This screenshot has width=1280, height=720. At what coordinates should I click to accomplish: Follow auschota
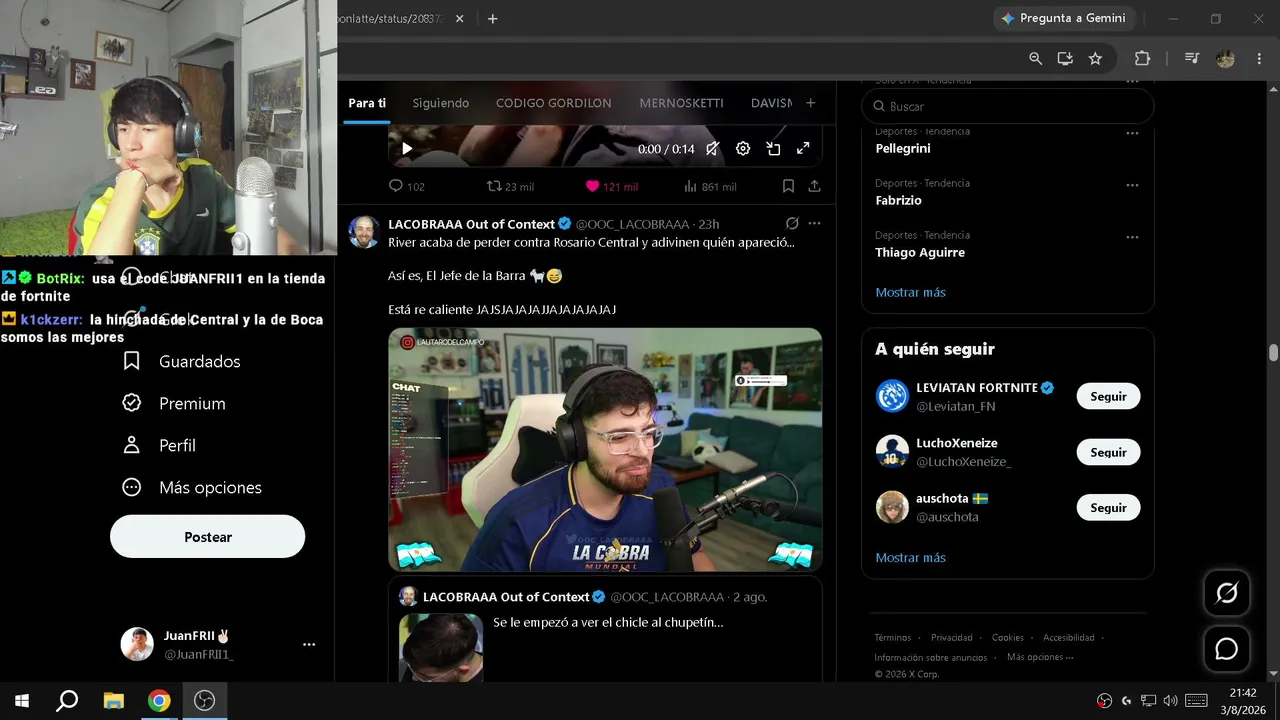[x=1108, y=508]
